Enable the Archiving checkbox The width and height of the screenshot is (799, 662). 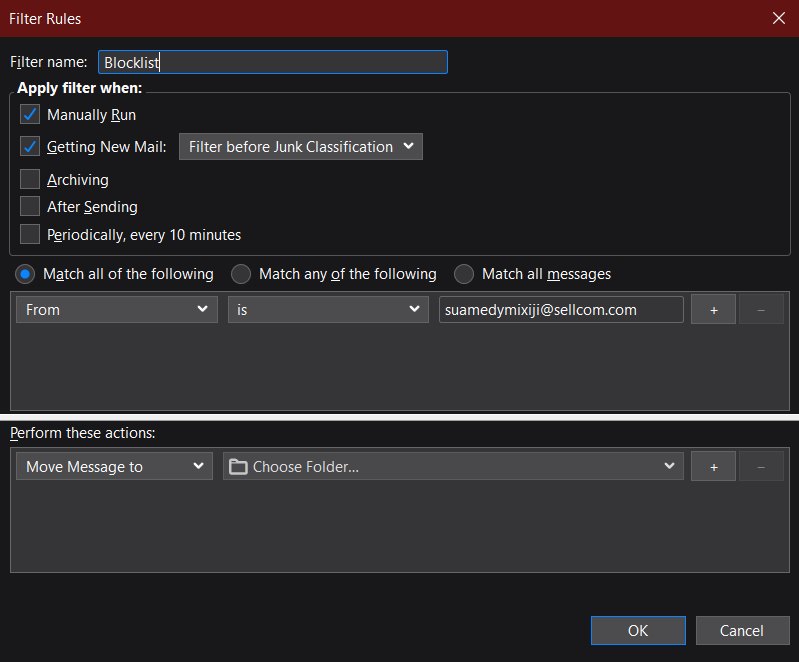tap(30, 180)
